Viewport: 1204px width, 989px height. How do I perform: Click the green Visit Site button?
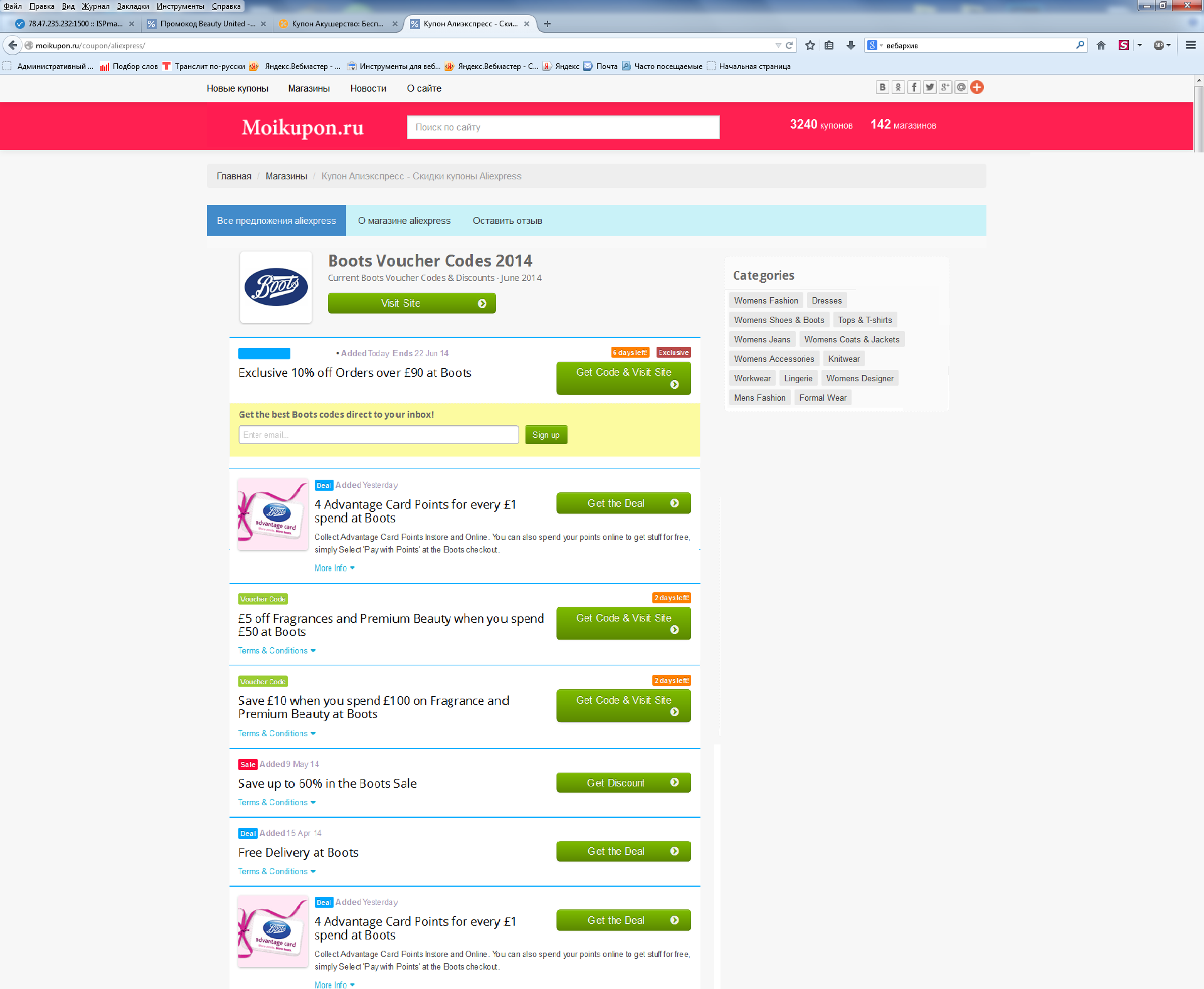coord(412,304)
